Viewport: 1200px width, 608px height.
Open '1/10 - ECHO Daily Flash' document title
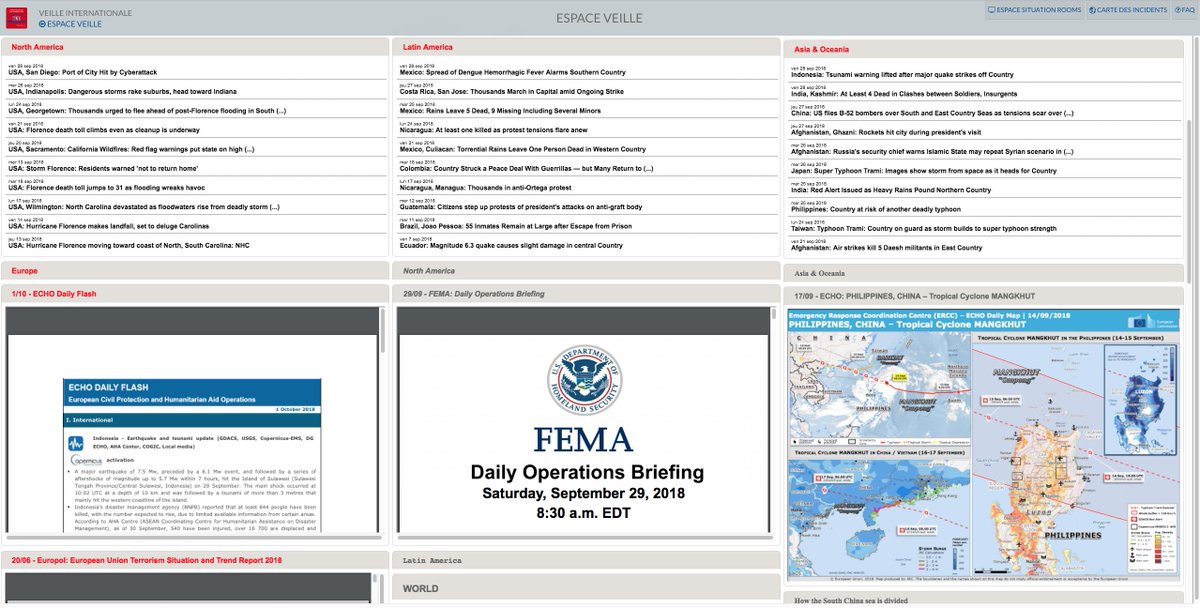pos(54,293)
